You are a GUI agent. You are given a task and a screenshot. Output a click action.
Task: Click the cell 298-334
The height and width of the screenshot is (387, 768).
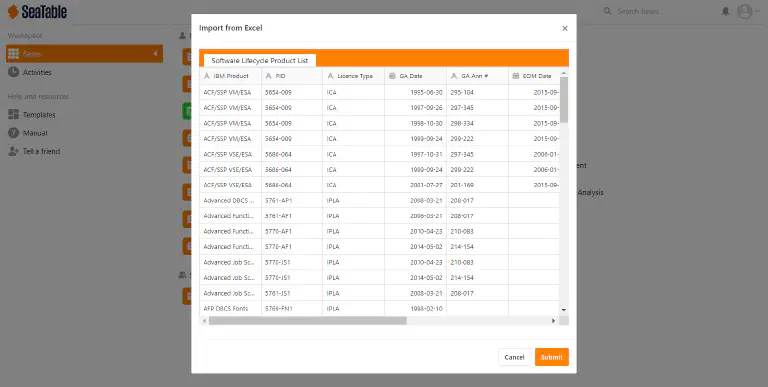[x=477, y=123]
